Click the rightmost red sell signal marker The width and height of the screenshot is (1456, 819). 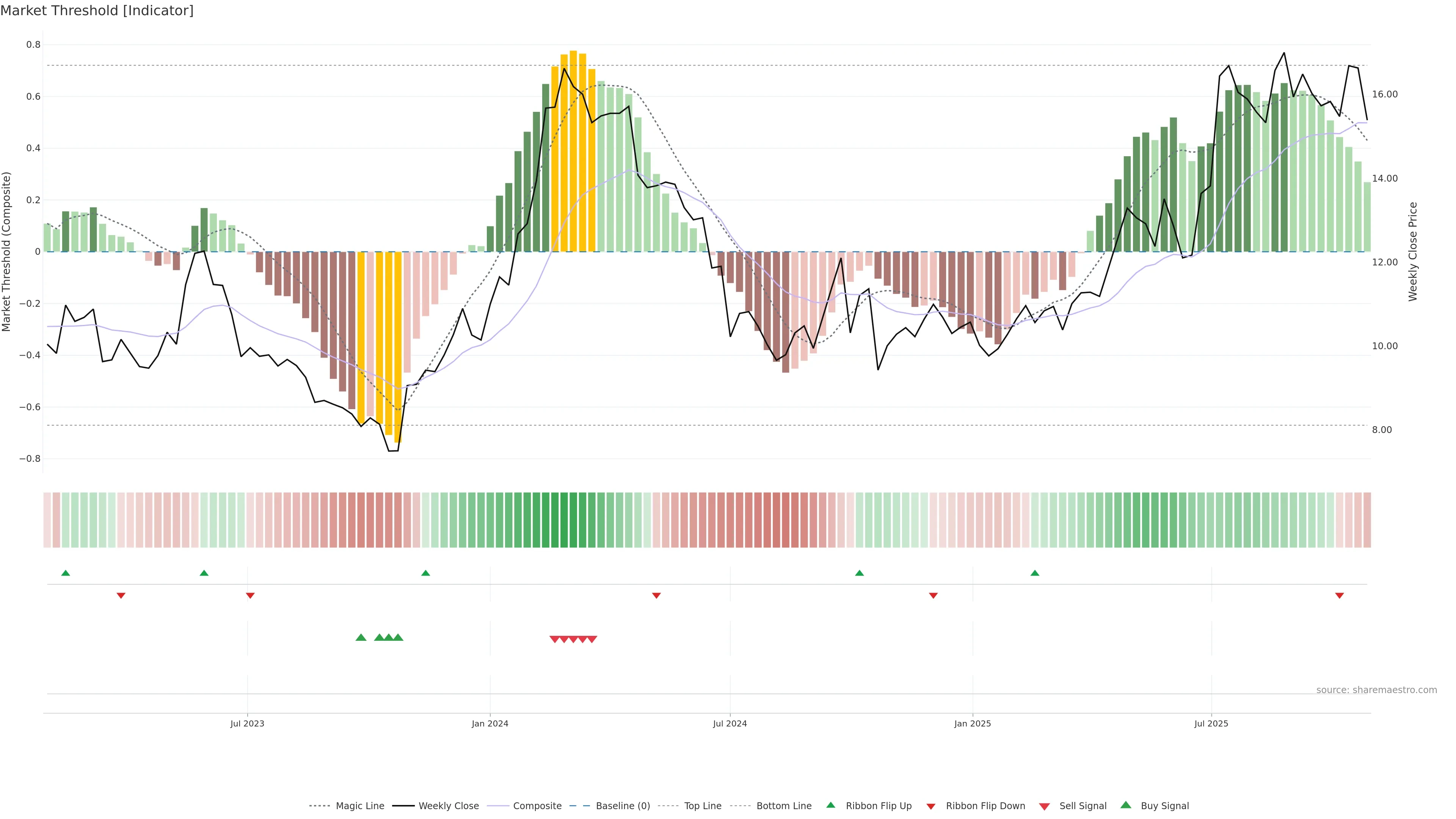pos(592,639)
